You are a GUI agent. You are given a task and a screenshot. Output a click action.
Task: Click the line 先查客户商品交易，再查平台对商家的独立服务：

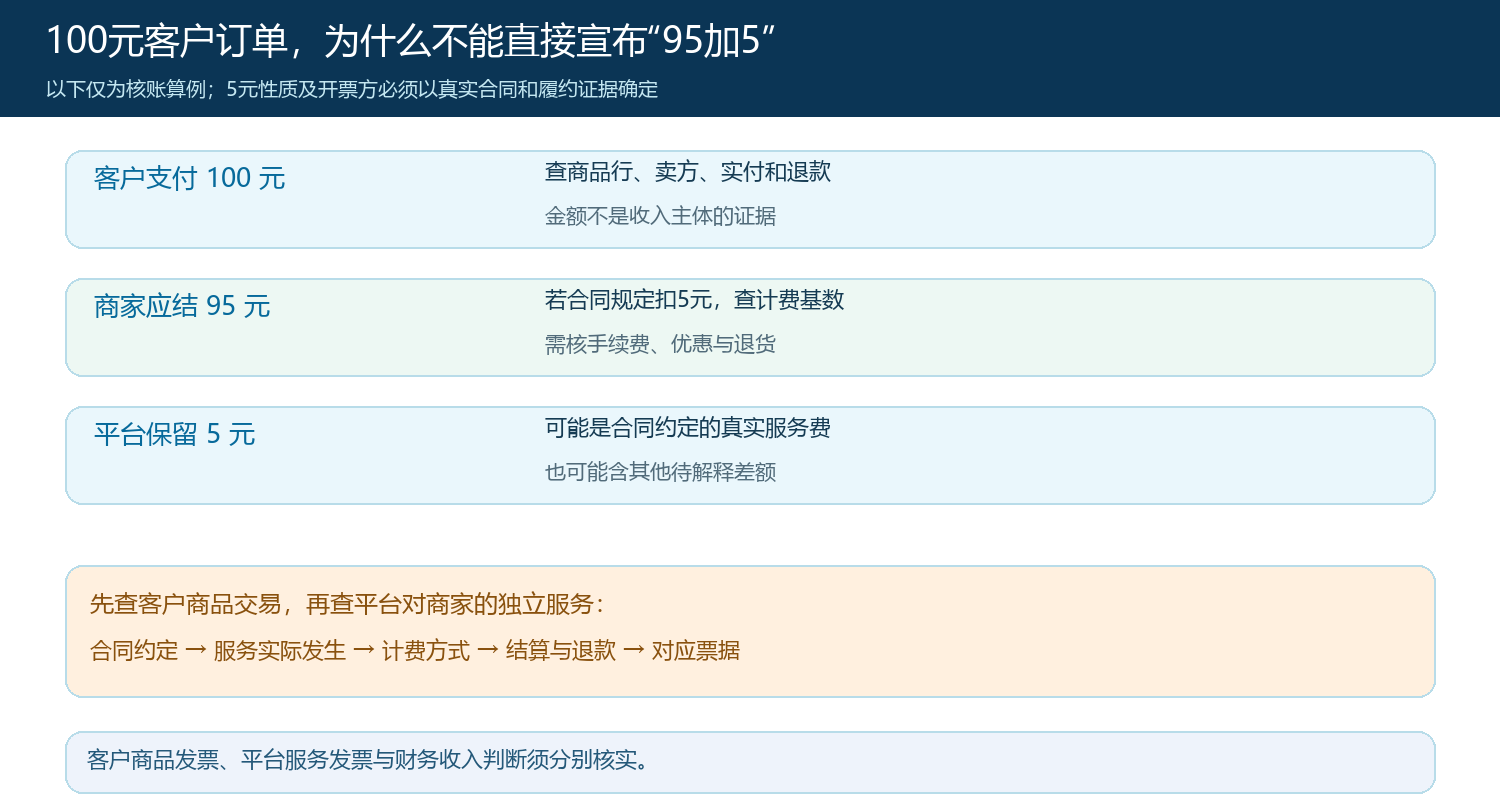tap(349, 604)
